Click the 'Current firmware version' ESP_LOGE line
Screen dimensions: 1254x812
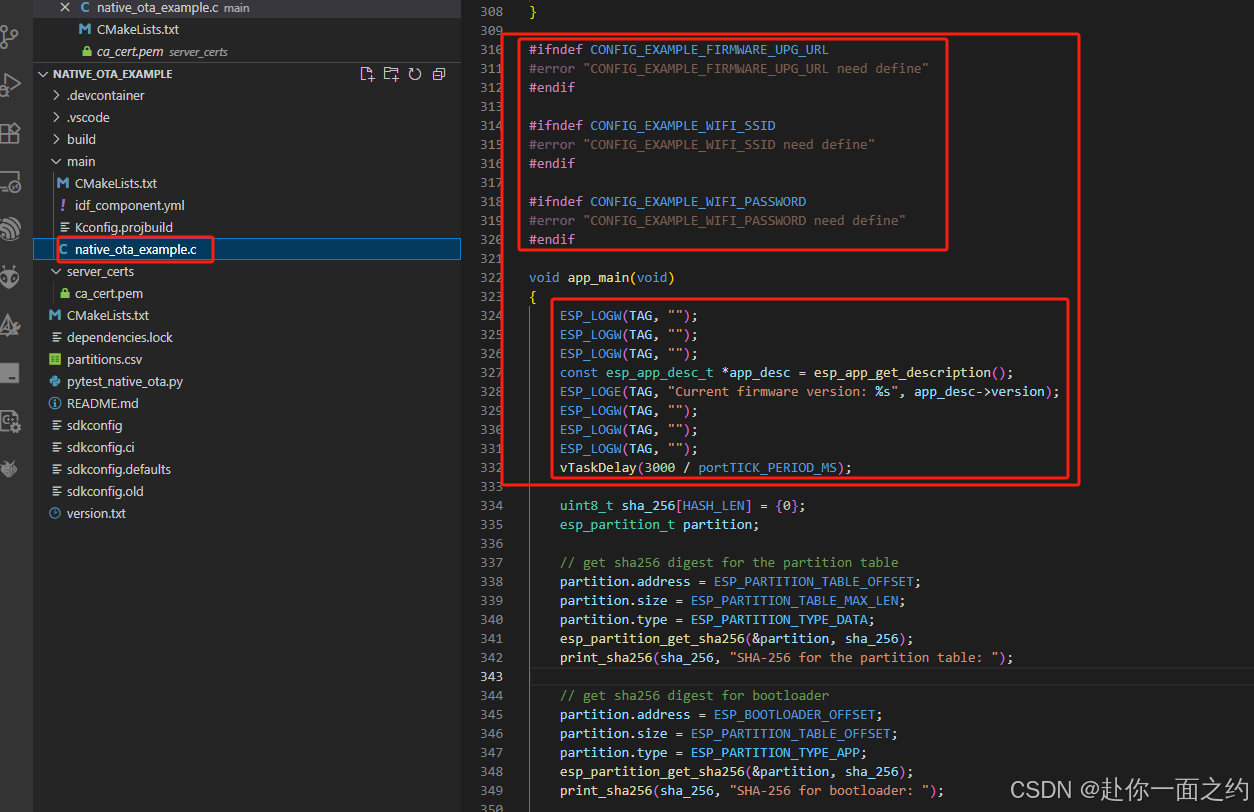pos(809,392)
